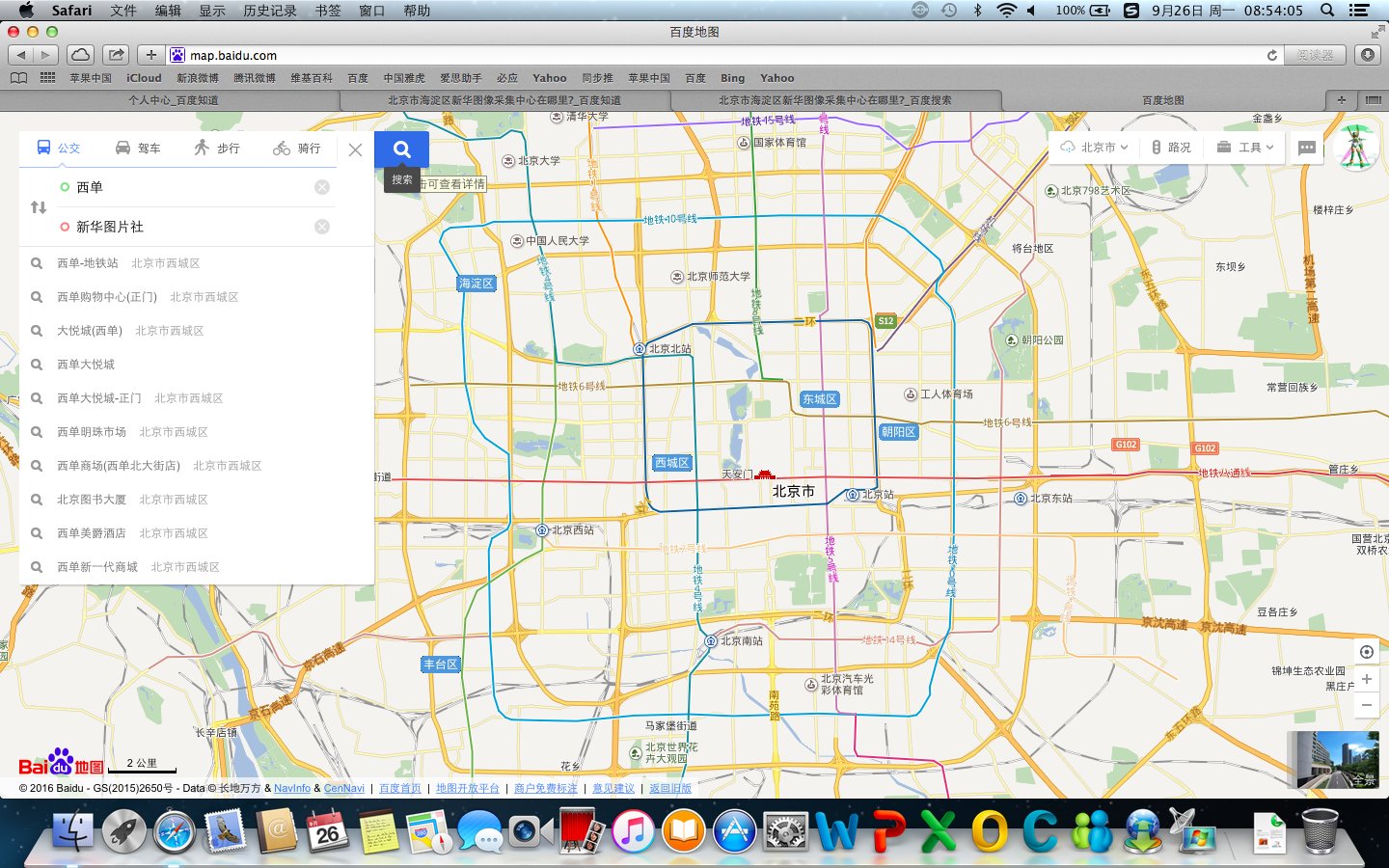Screen dimensions: 1389x868
Task: Expand the 北京市 city dropdown
Action: [1094, 148]
